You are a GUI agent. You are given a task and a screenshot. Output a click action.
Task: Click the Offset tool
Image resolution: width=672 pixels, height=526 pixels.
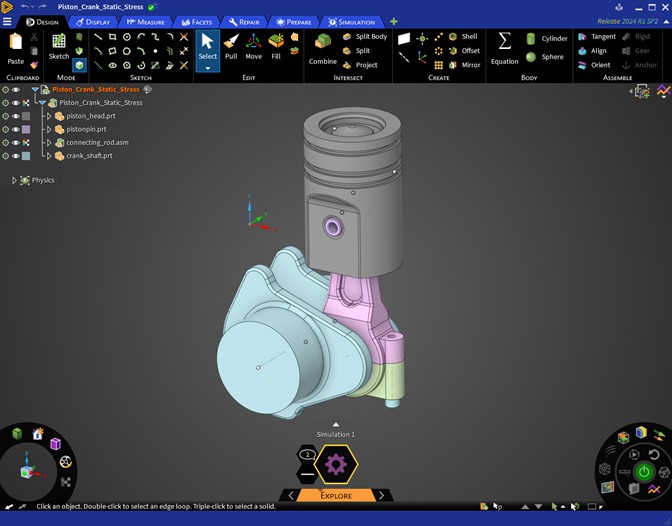click(x=464, y=51)
